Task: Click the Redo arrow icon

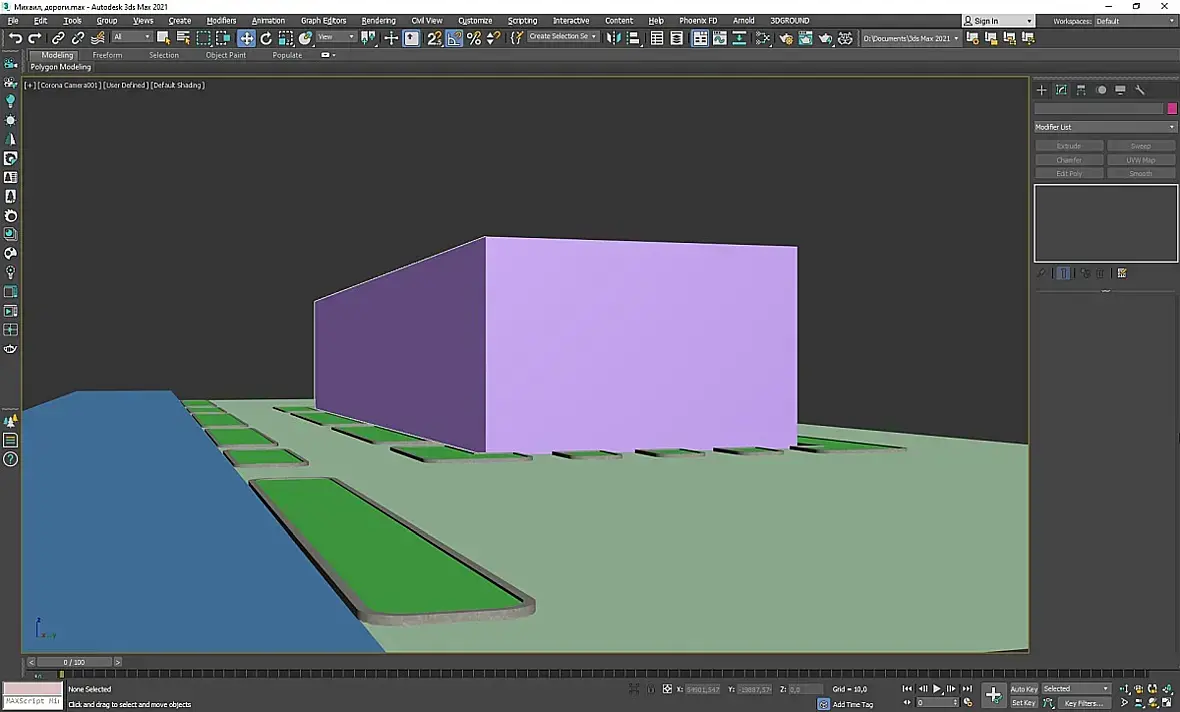Action: pos(35,38)
